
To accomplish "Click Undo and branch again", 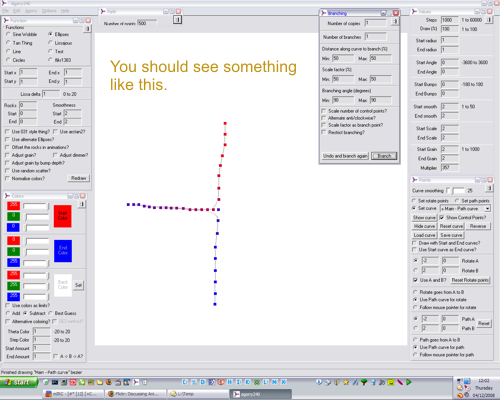I will click(345, 156).
